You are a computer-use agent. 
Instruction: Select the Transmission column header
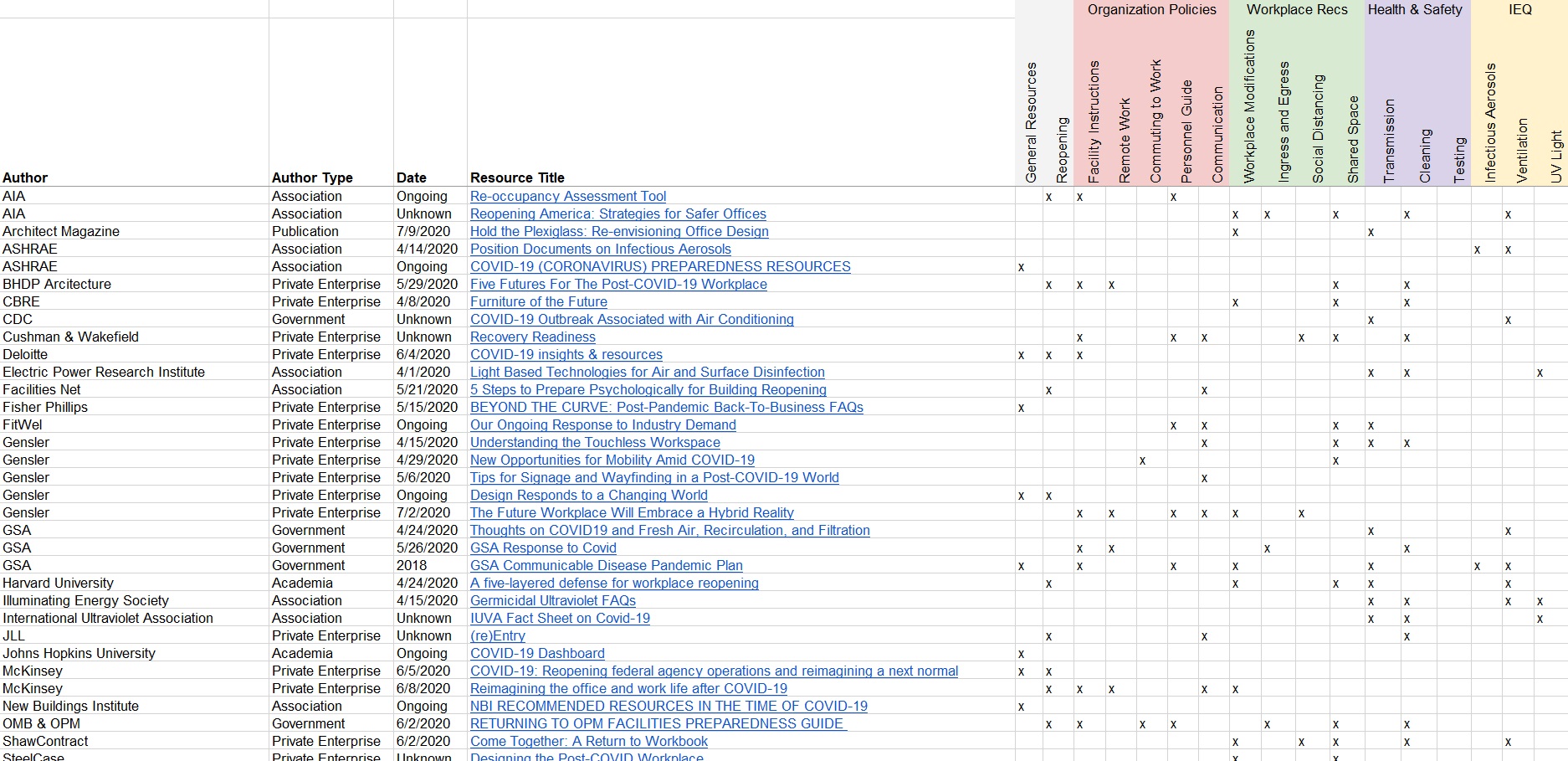coord(1390,141)
